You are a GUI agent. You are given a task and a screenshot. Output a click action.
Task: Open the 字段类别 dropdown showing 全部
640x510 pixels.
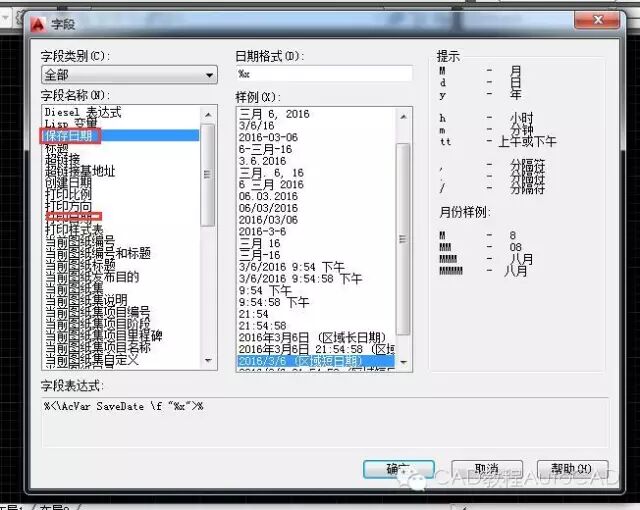[129, 75]
